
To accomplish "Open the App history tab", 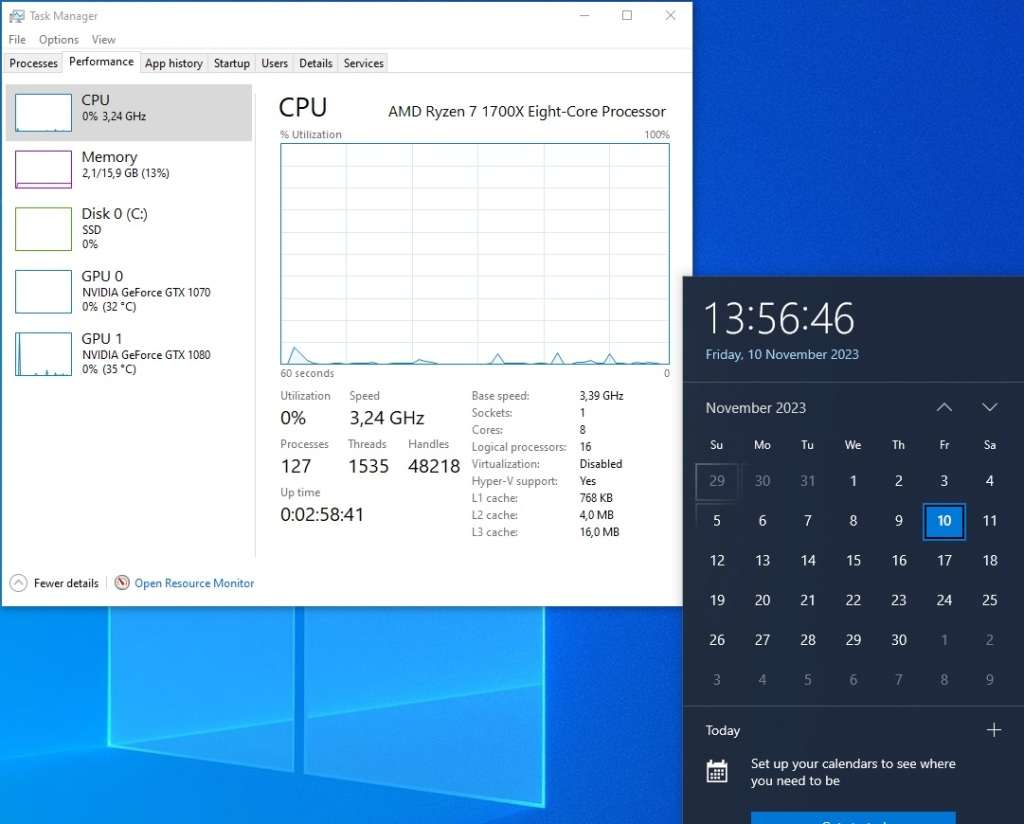I will pyautogui.click(x=173, y=63).
